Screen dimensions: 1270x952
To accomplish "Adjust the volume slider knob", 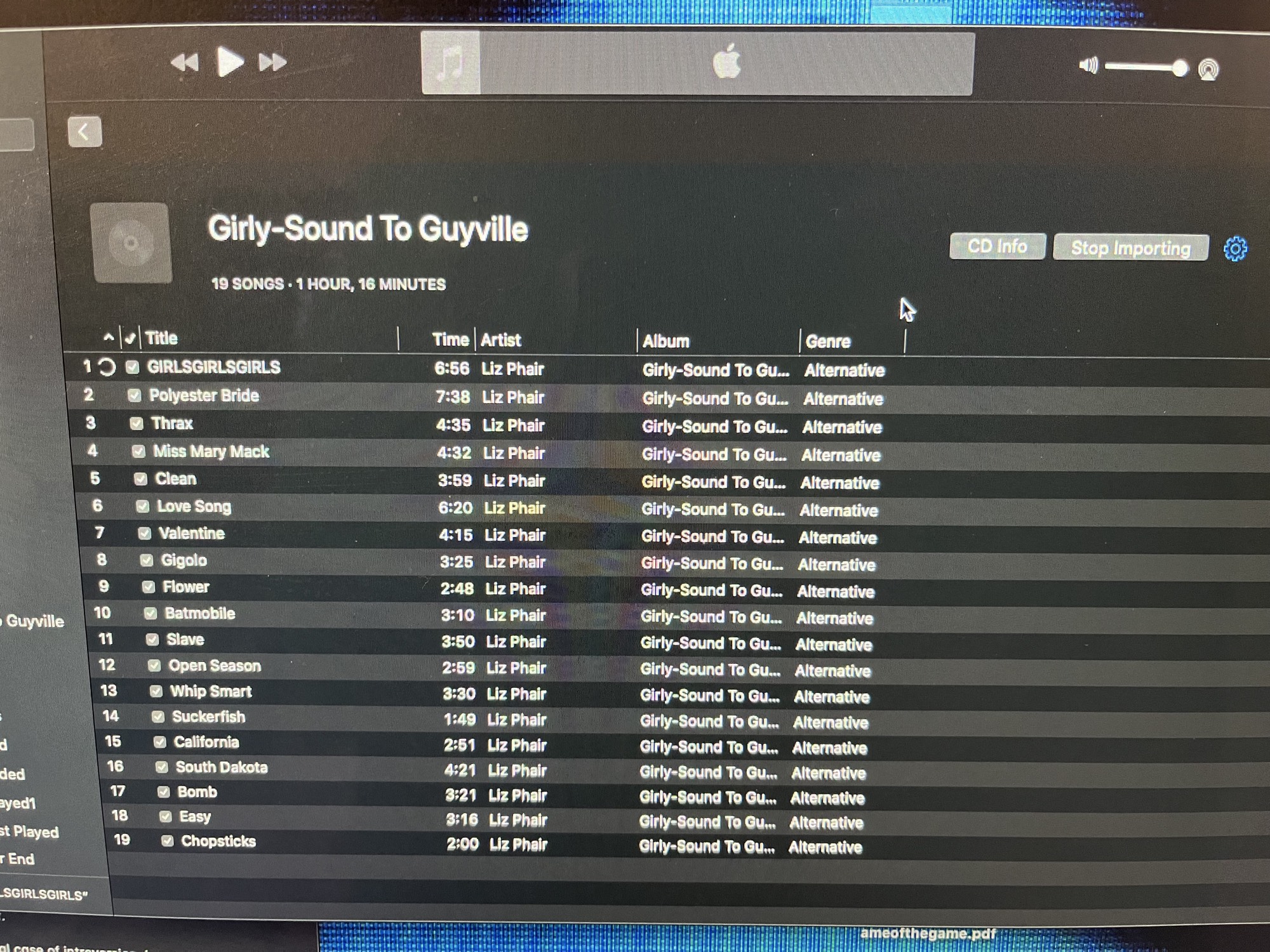I will pos(1179,68).
